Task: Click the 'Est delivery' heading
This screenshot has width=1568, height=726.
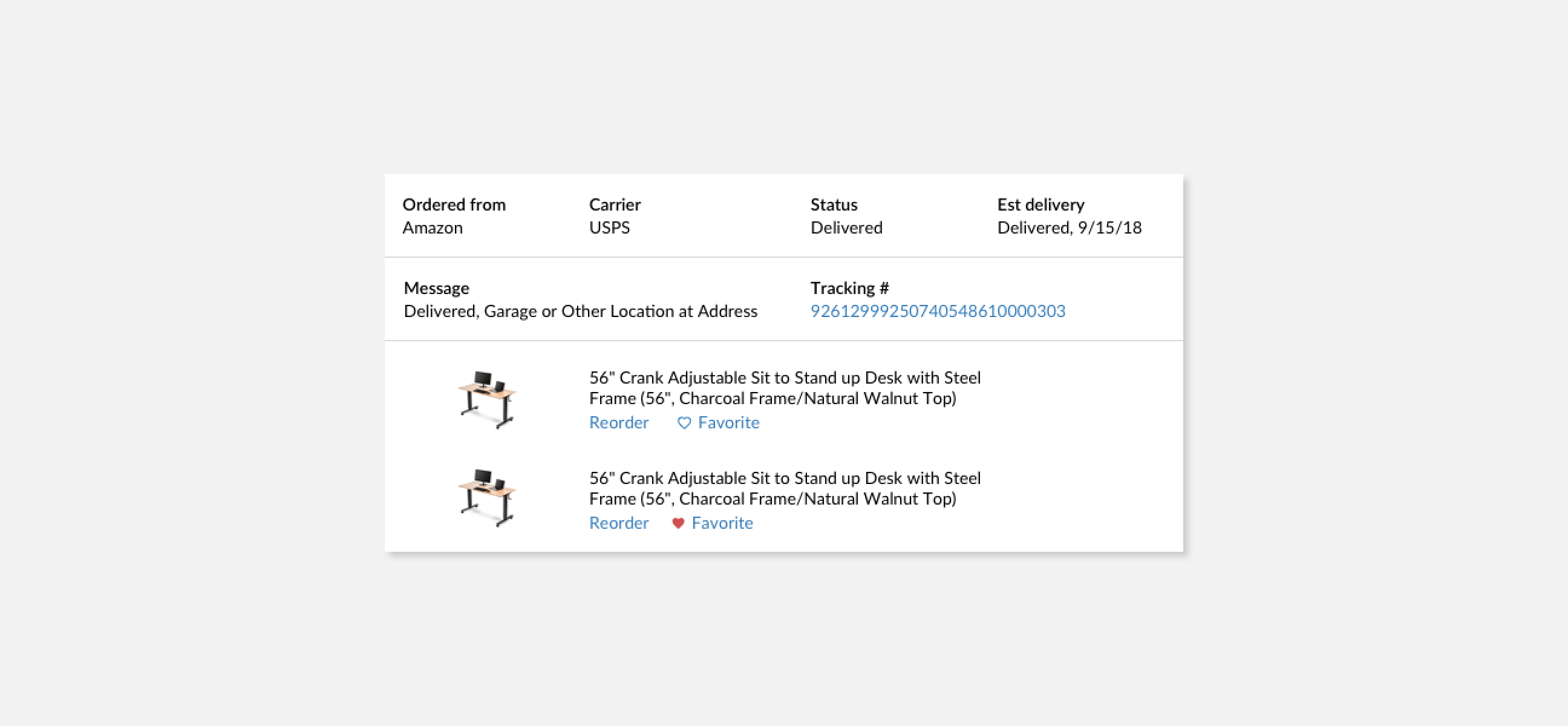Action: 1040,204
